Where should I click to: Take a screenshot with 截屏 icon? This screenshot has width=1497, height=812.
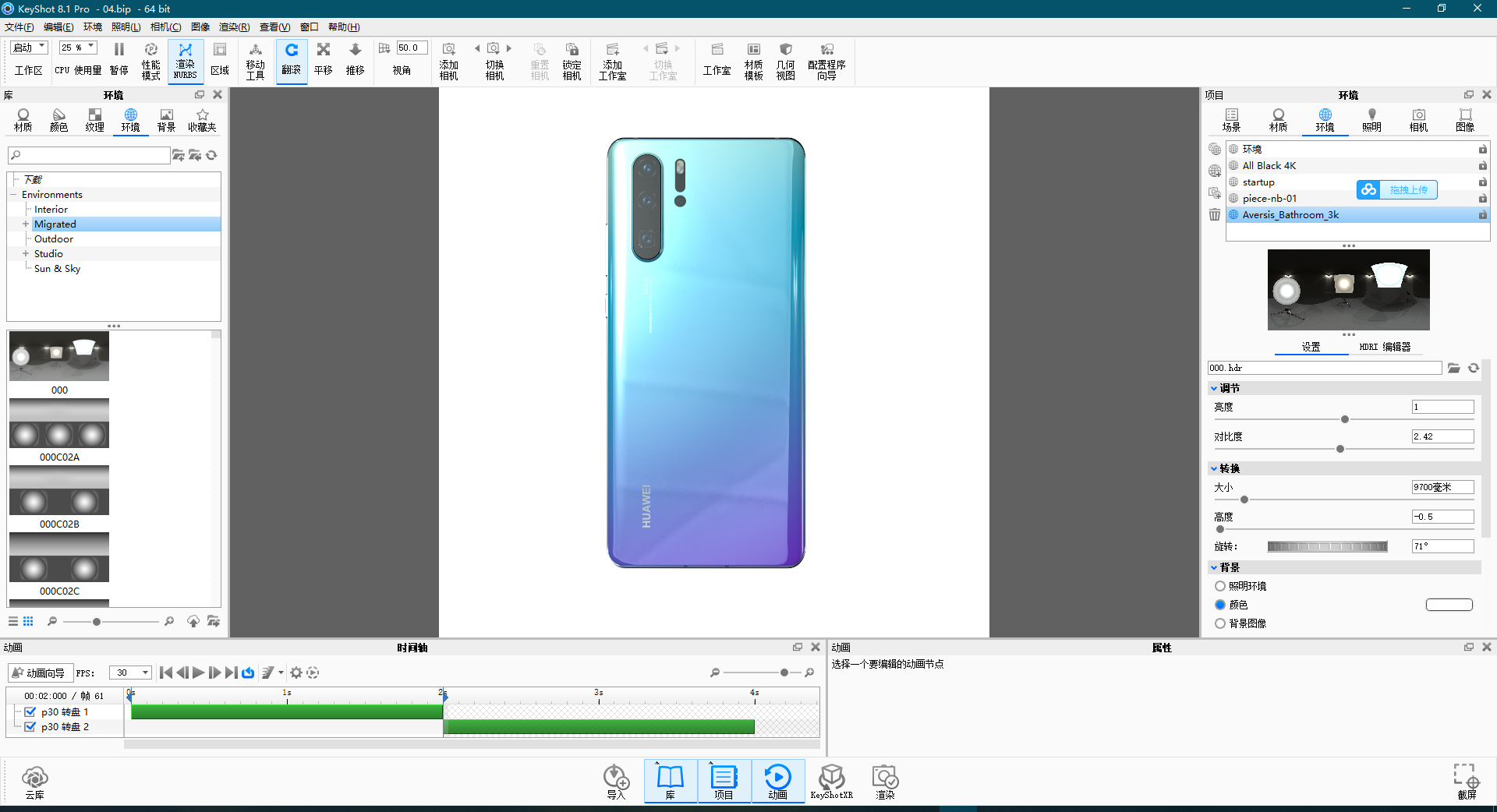(x=1467, y=782)
